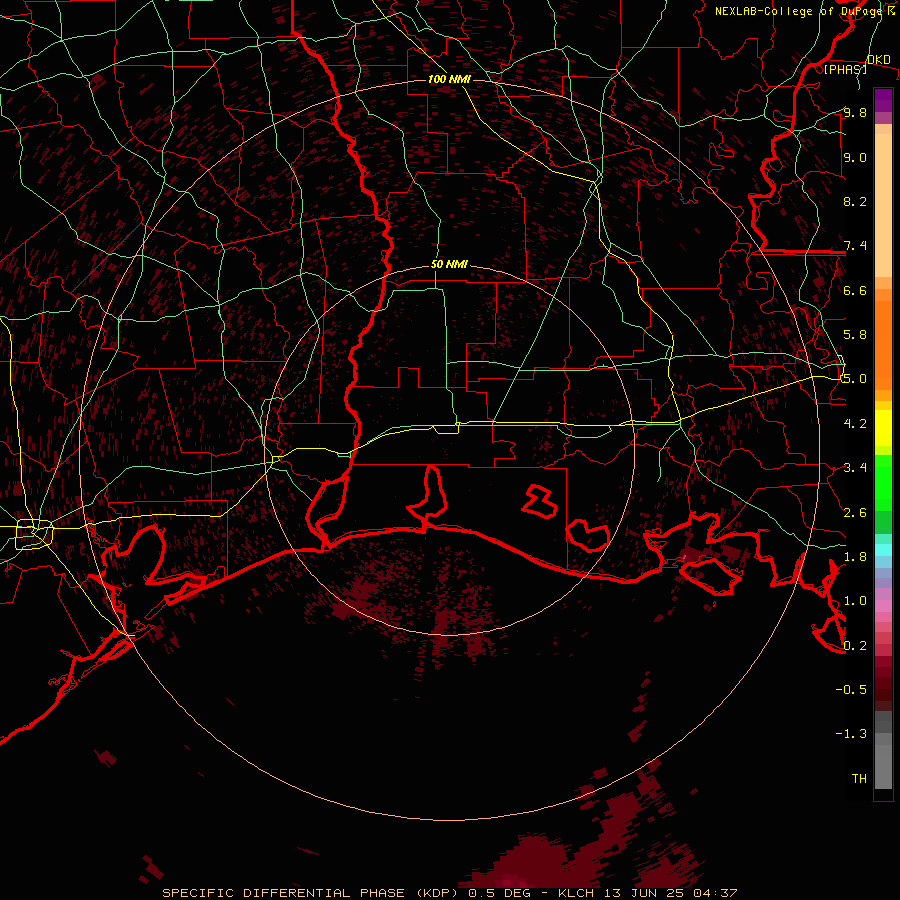Click the "[PHAS]" product label
900x900 pixels.
pos(845,69)
